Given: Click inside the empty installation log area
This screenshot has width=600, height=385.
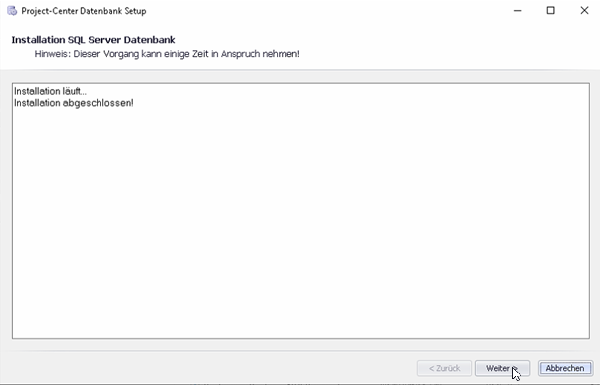Looking at the screenshot, I should pyautogui.click(x=301, y=222).
